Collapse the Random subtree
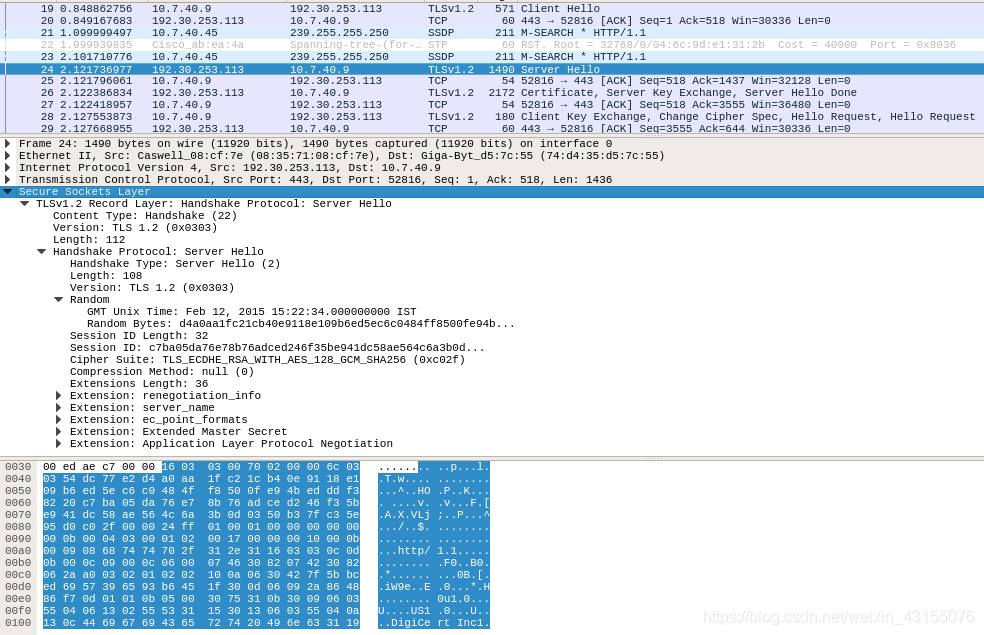984x635 pixels. tap(58, 300)
